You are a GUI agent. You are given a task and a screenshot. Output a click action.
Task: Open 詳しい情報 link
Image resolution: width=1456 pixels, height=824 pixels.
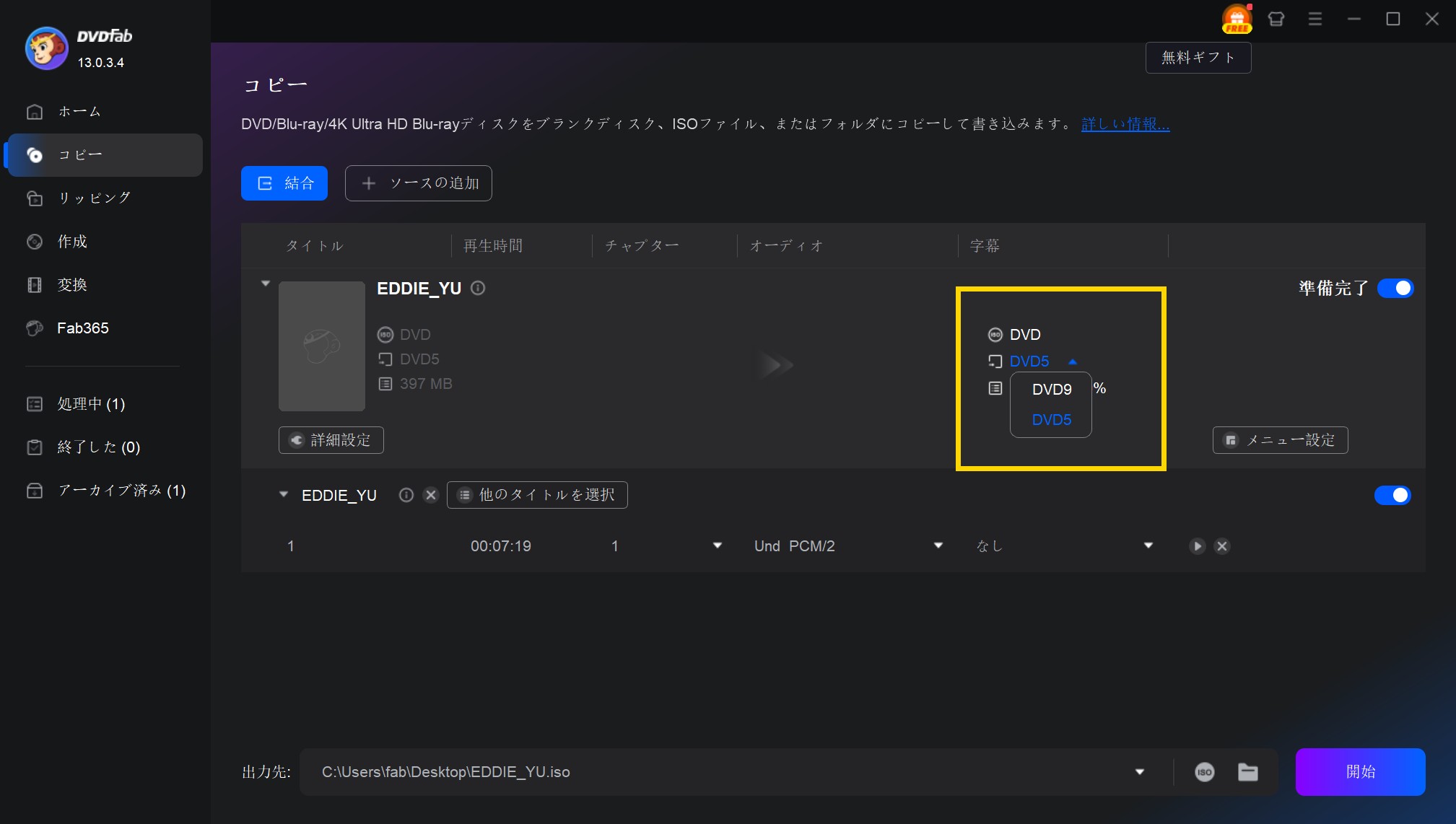pos(1125,124)
